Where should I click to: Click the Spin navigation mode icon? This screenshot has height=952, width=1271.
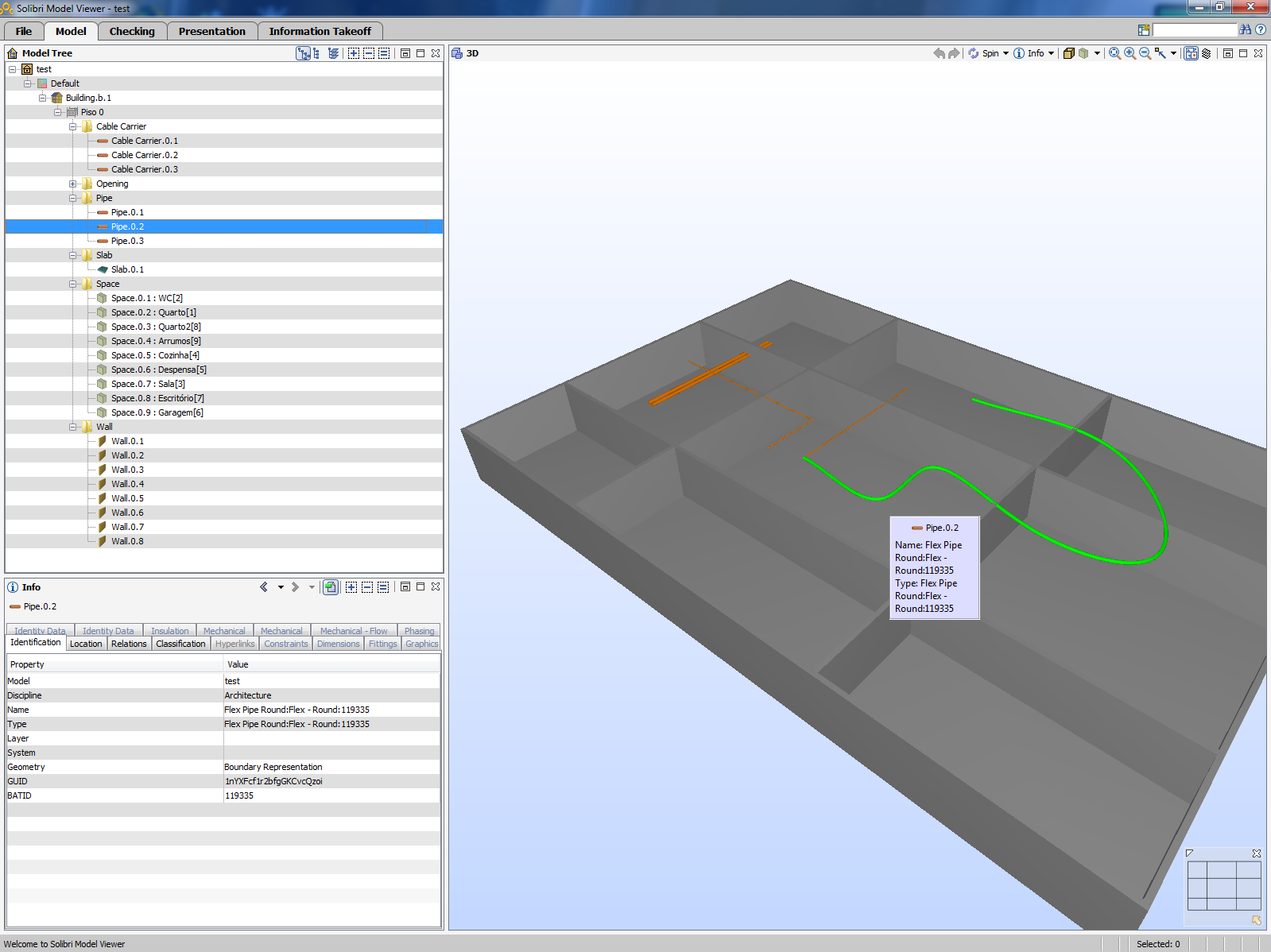click(974, 53)
